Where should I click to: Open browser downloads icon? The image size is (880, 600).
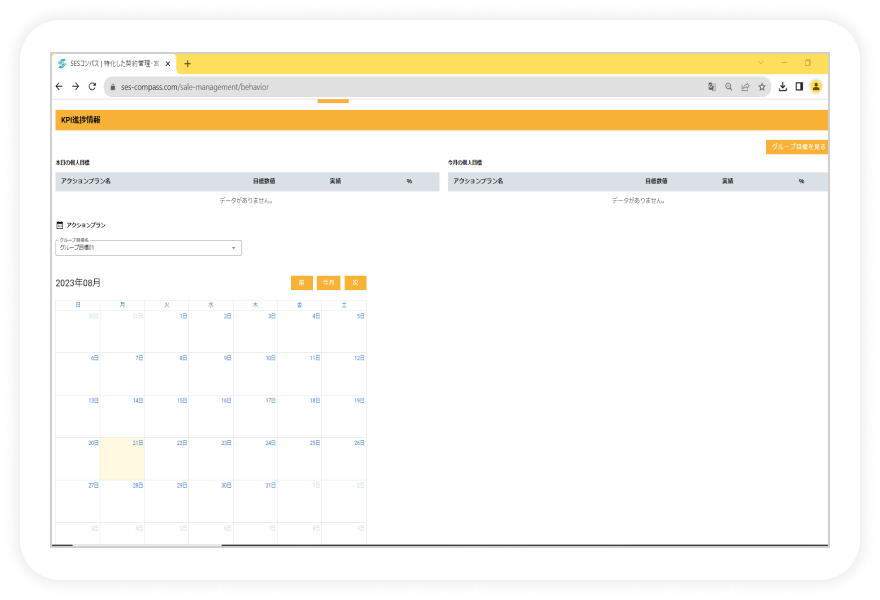[x=783, y=86]
